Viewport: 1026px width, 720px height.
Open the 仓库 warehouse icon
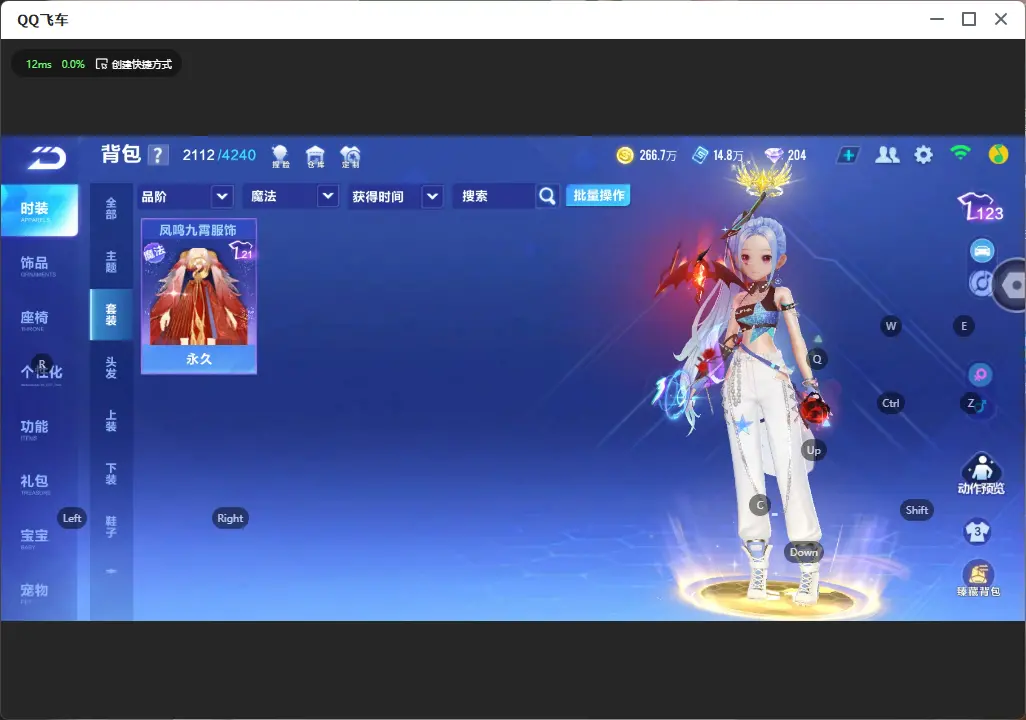tap(315, 156)
